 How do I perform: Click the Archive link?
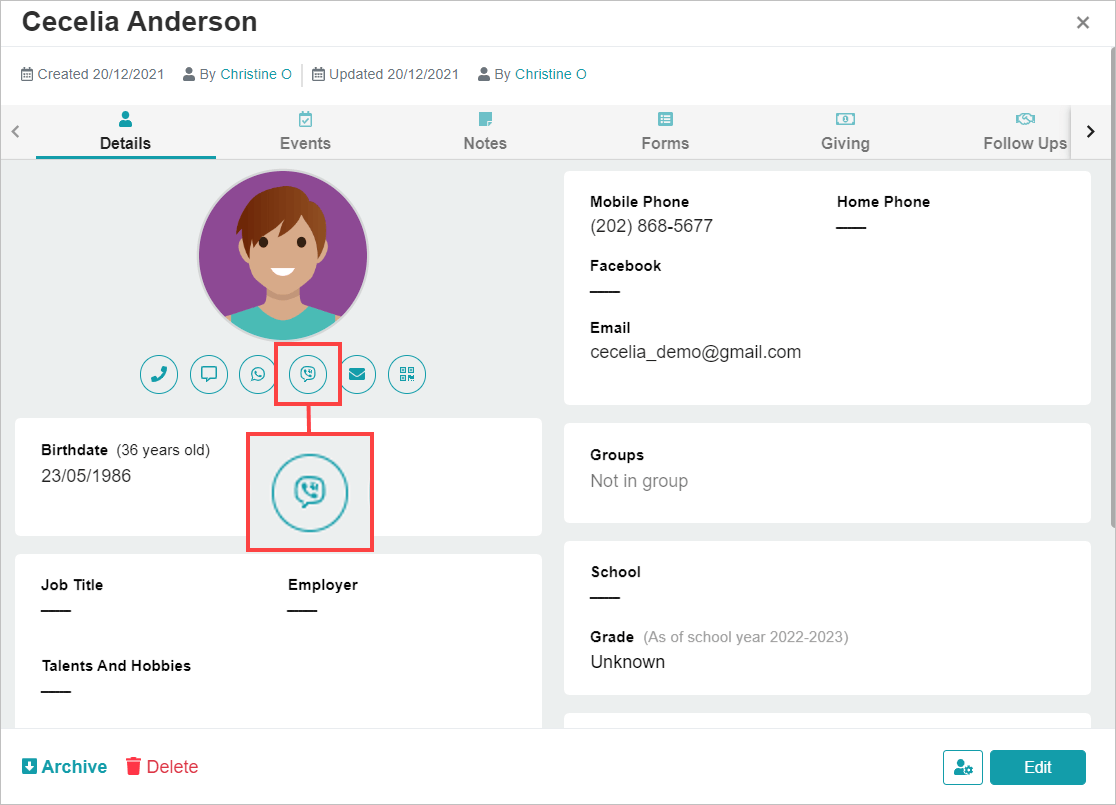tap(64, 767)
